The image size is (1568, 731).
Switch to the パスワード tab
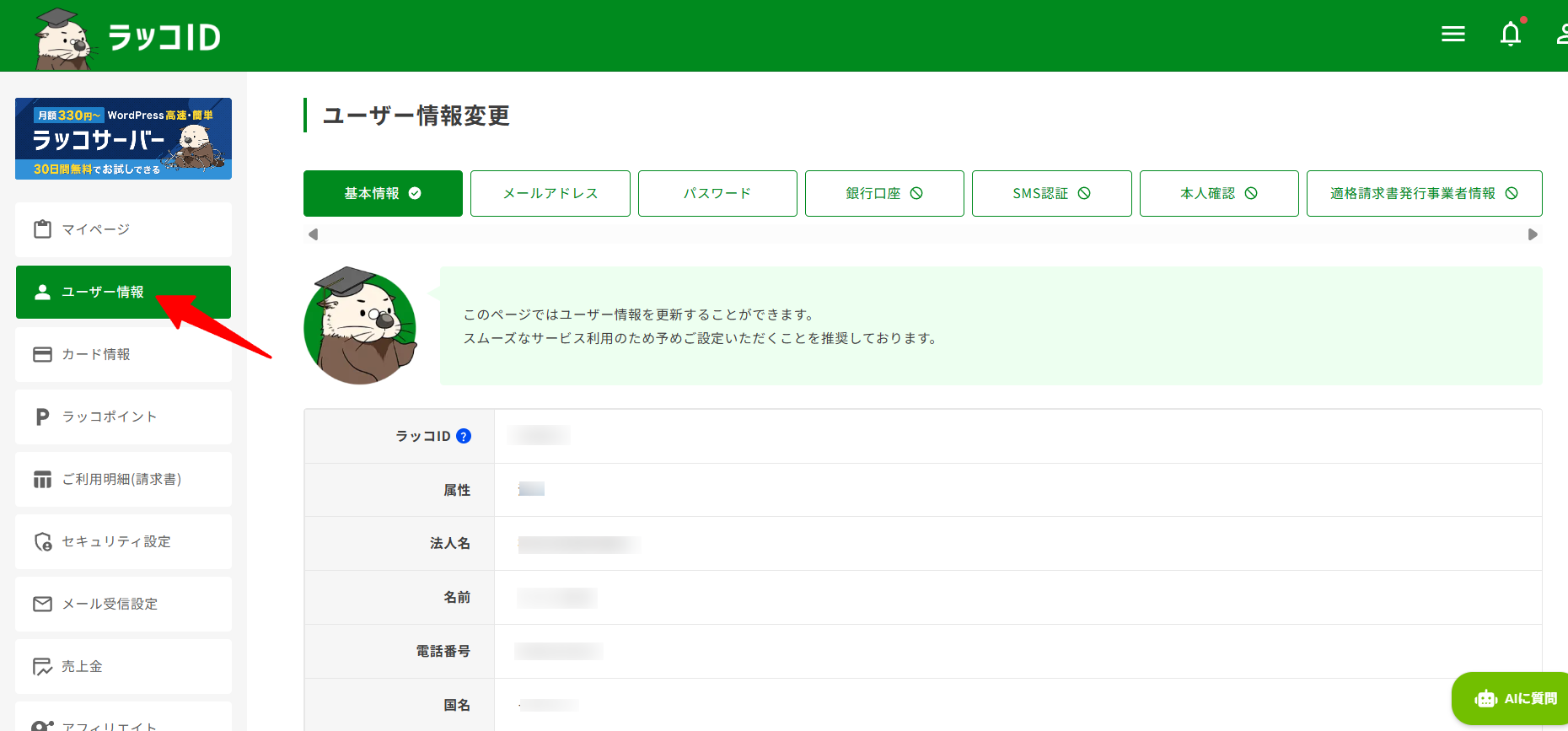(x=717, y=193)
